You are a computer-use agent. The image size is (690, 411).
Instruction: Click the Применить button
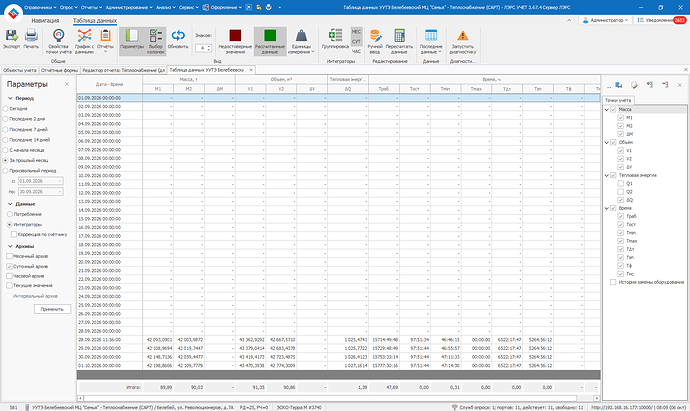52,309
